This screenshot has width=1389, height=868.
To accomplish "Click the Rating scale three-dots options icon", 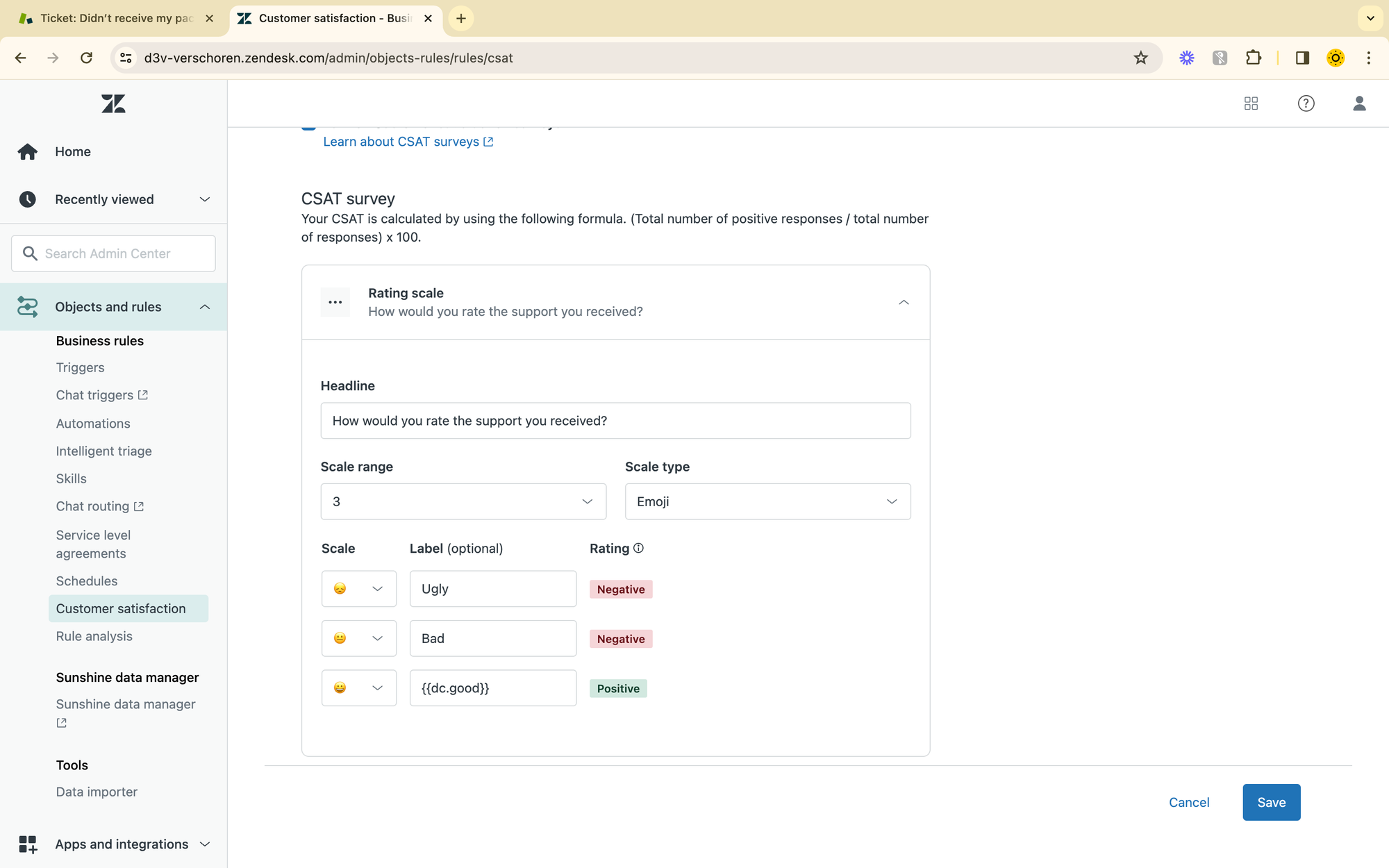I will [x=335, y=302].
